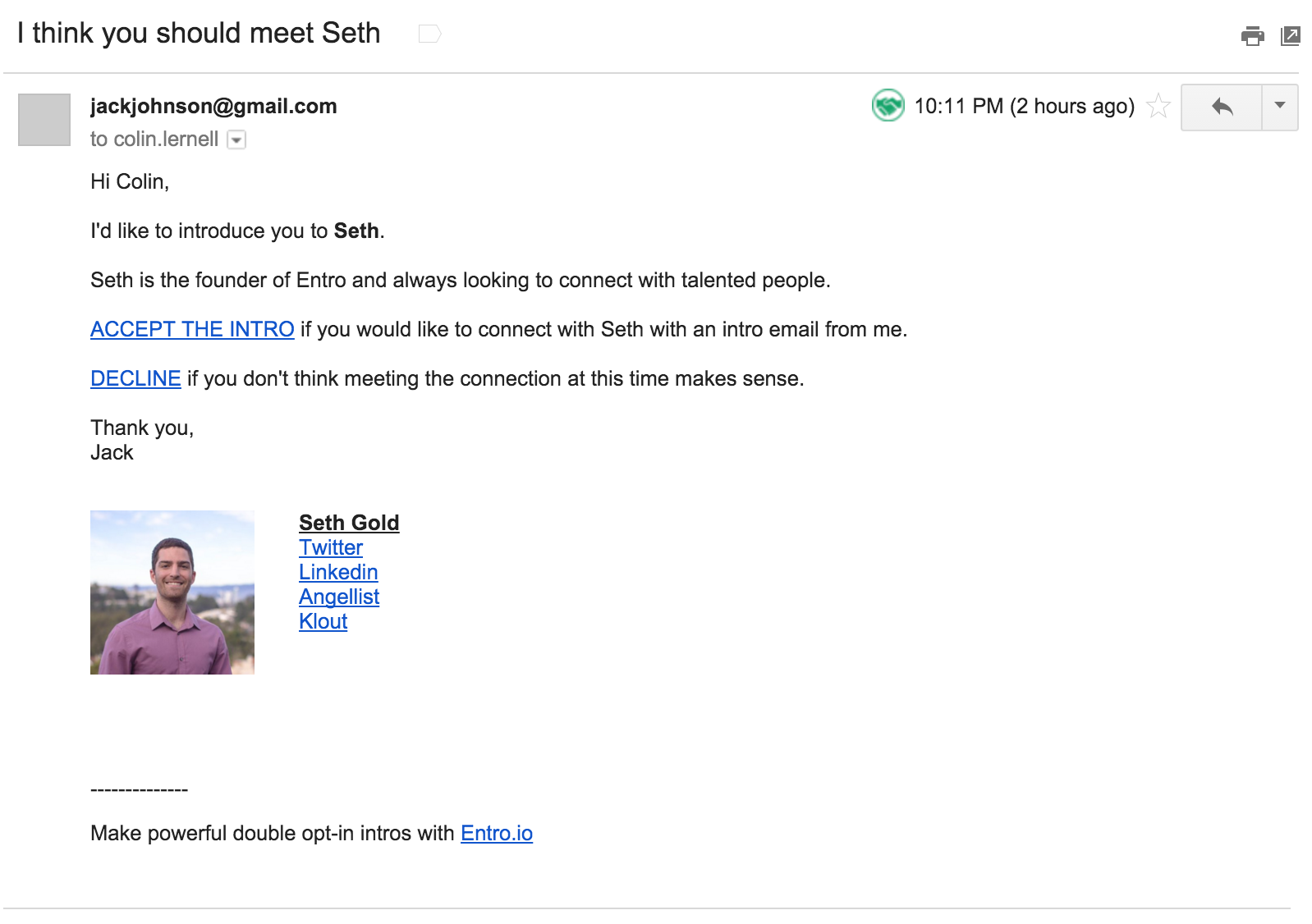
Task: Star this email message
Action: (x=1158, y=106)
